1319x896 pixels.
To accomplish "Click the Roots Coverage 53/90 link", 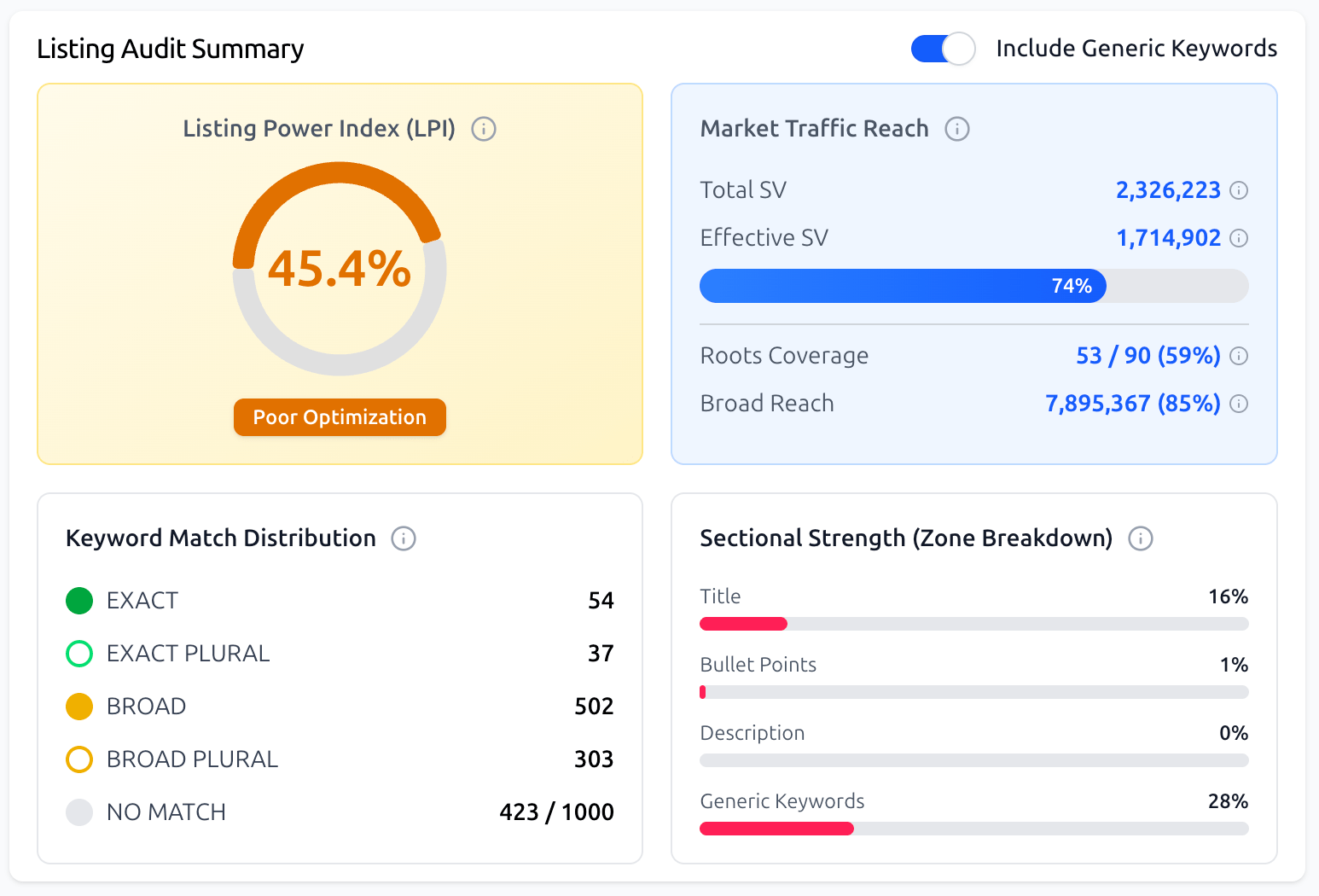I will tap(1147, 356).
